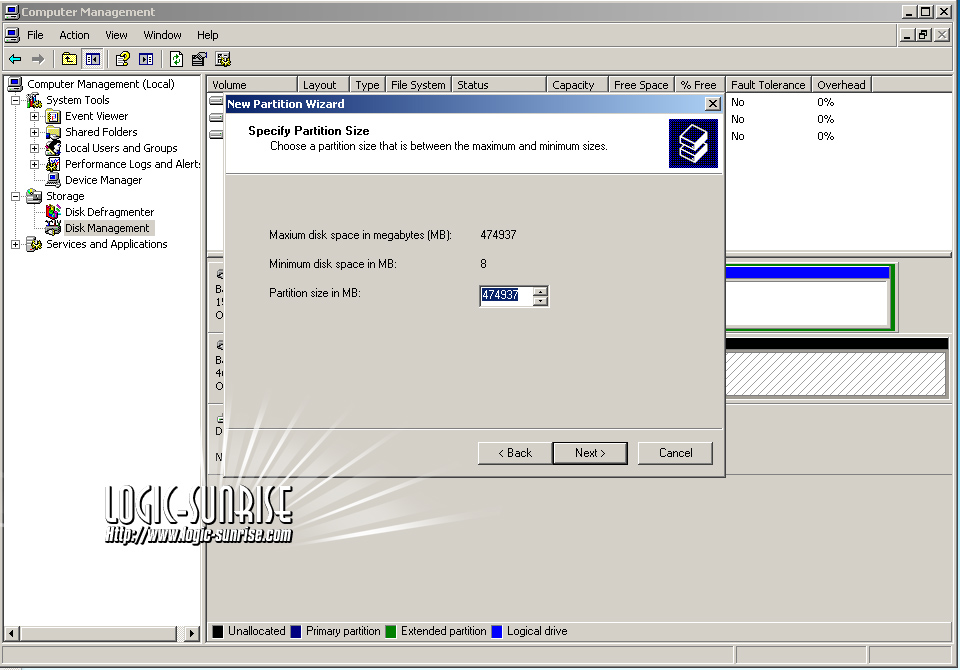Click the Help question mark toolbar icon
The height and width of the screenshot is (670, 960).
point(122,59)
